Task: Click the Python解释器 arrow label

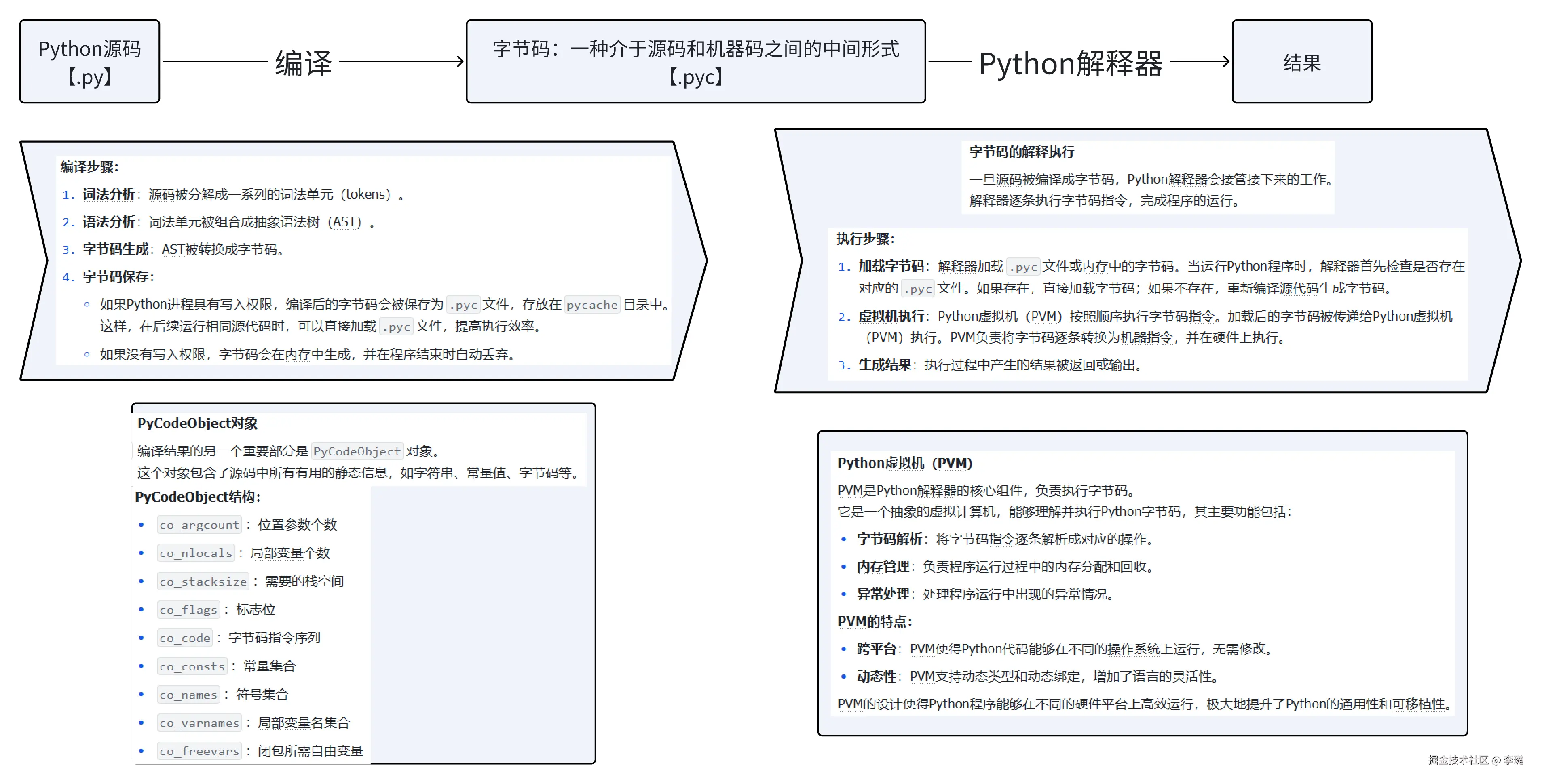Action: click(x=1070, y=63)
